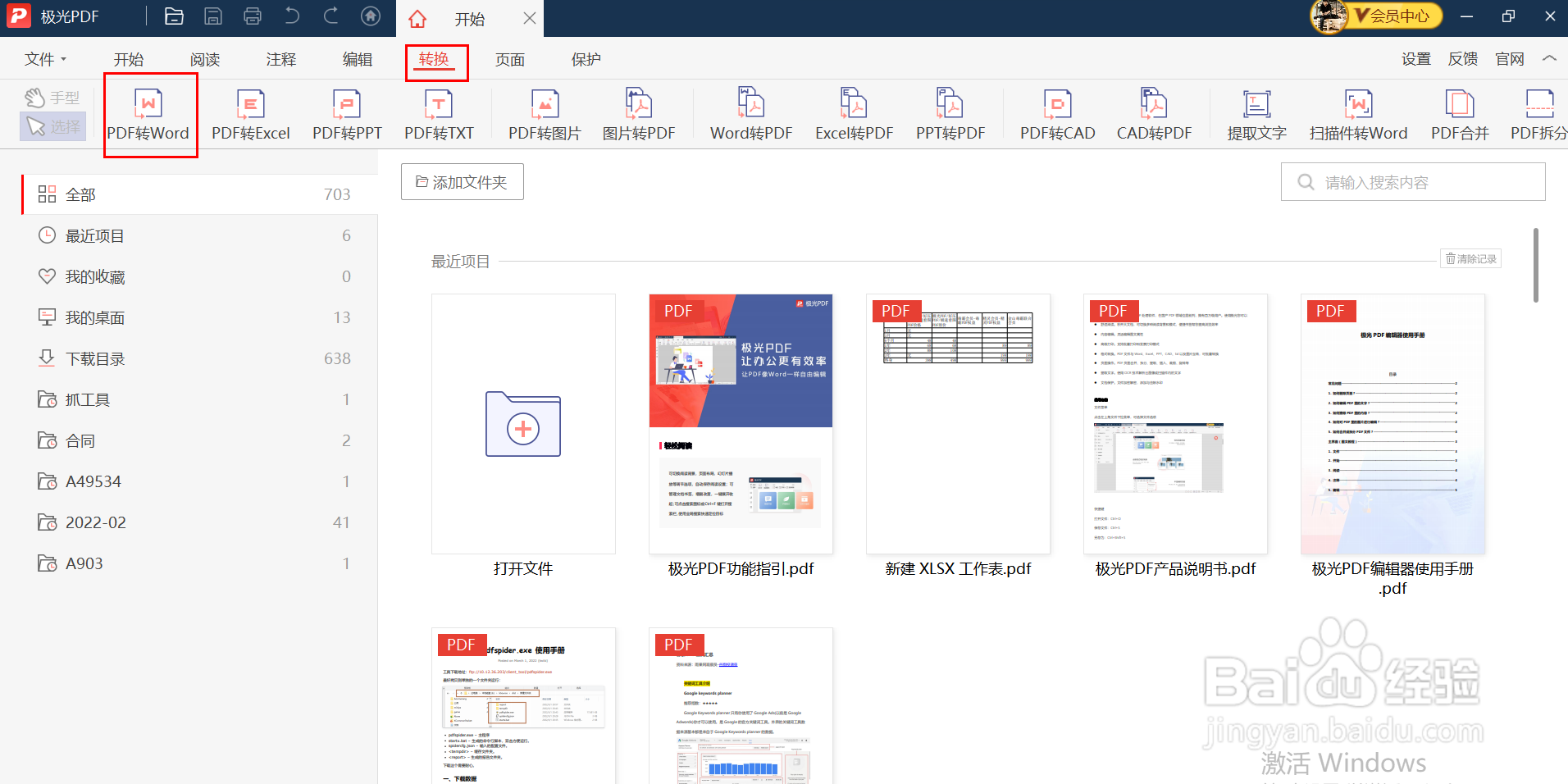This screenshot has height=784, width=1568.
Task: Choose the CAD转PDF tool
Action: 1154,115
